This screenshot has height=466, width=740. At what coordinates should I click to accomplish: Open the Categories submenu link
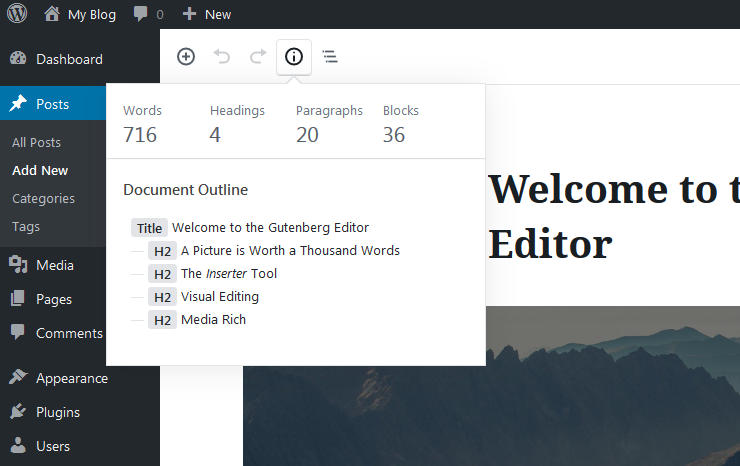(43, 198)
